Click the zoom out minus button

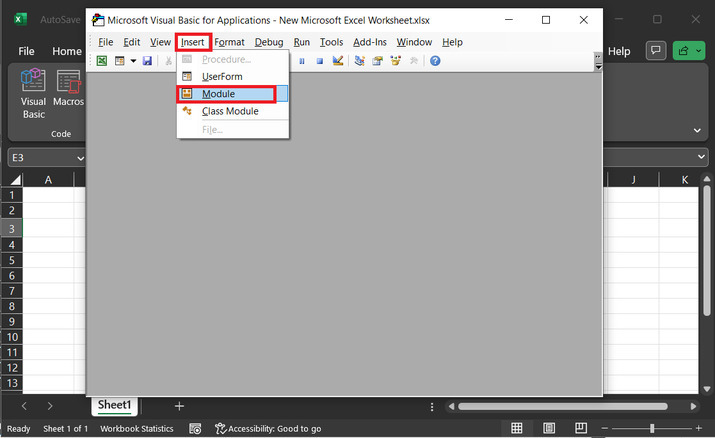pos(605,428)
